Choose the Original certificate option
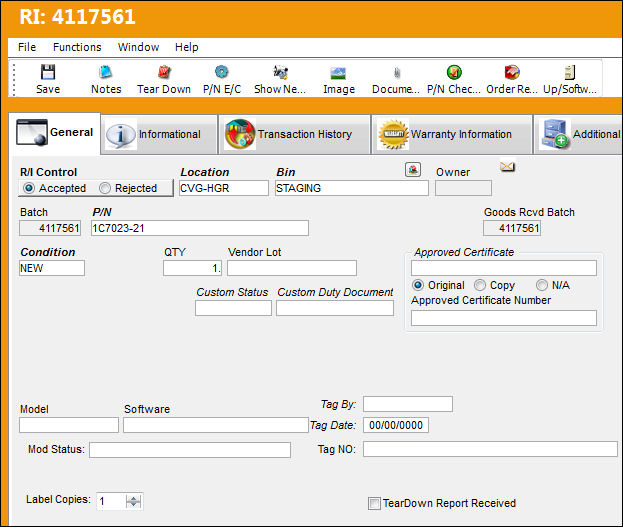This screenshot has height=527, width=623. 418,285
